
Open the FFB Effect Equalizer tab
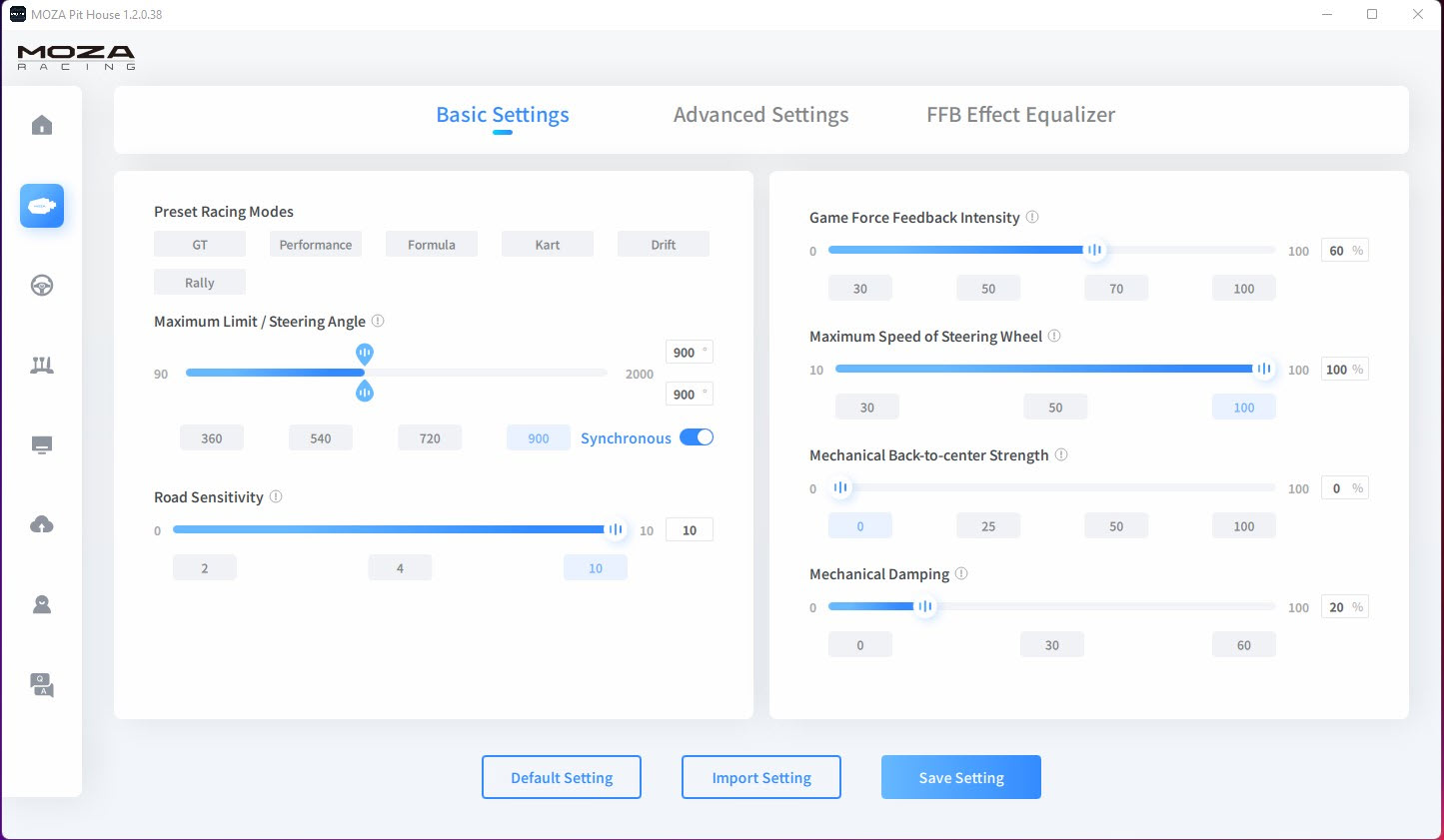1020,115
